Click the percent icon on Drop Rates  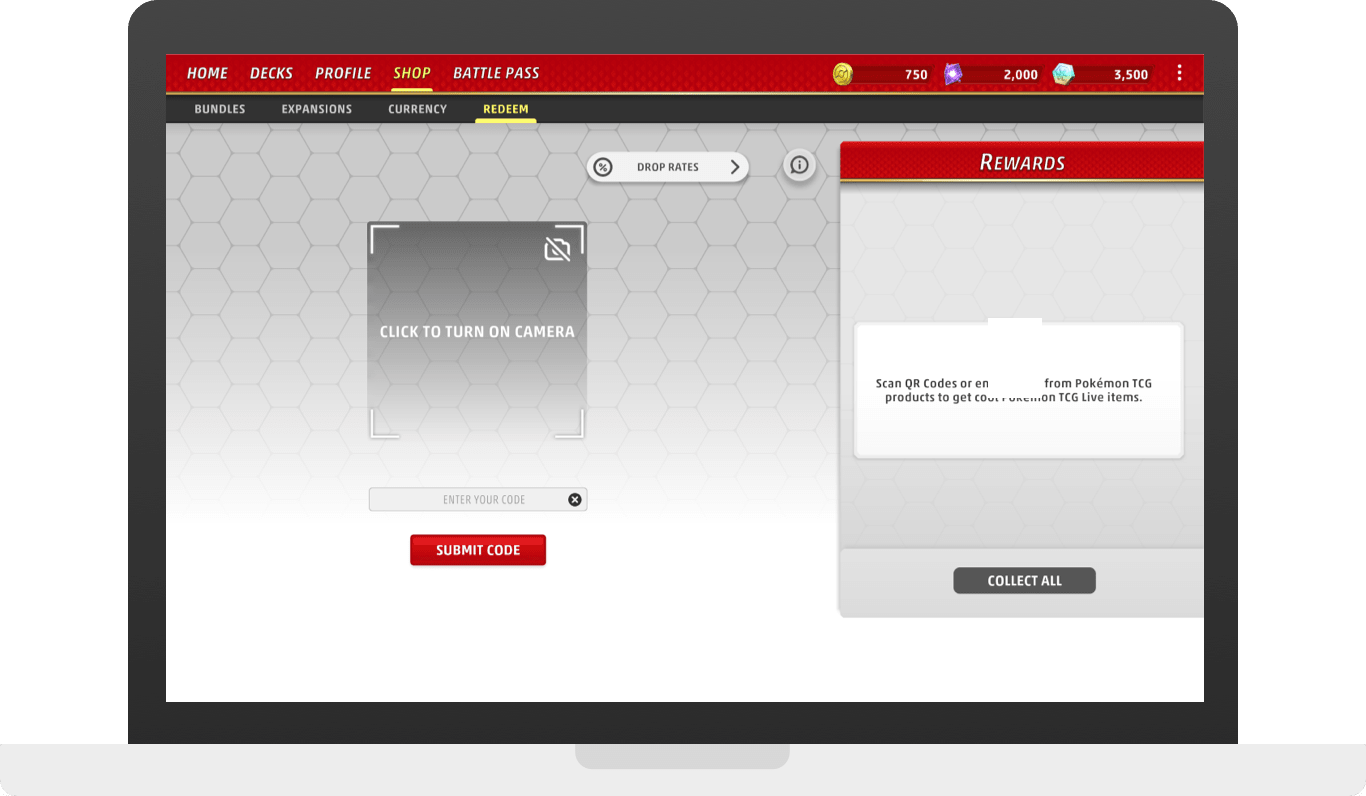(603, 167)
